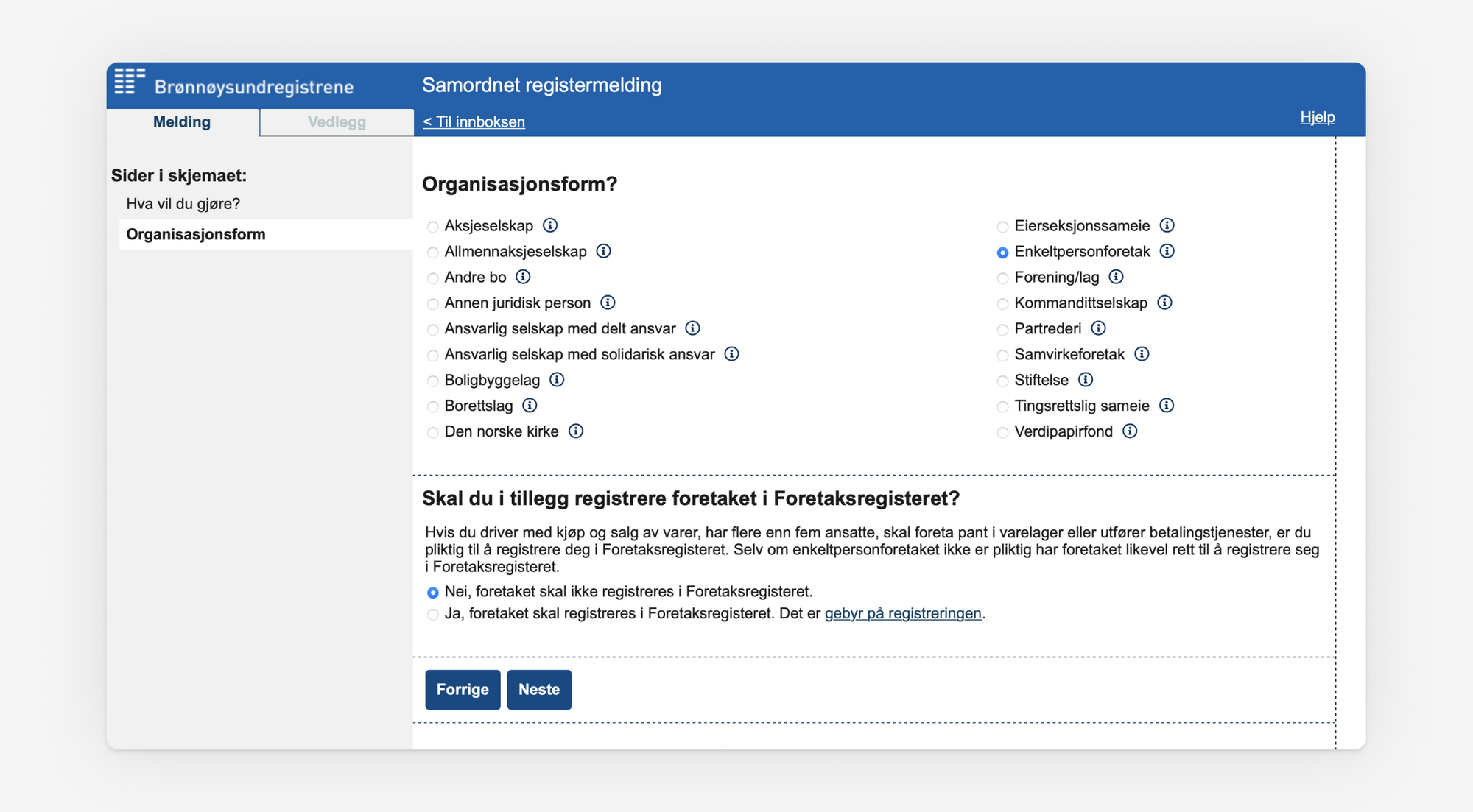
Task: Click the Hjelp link
Action: coord(1317,116)
